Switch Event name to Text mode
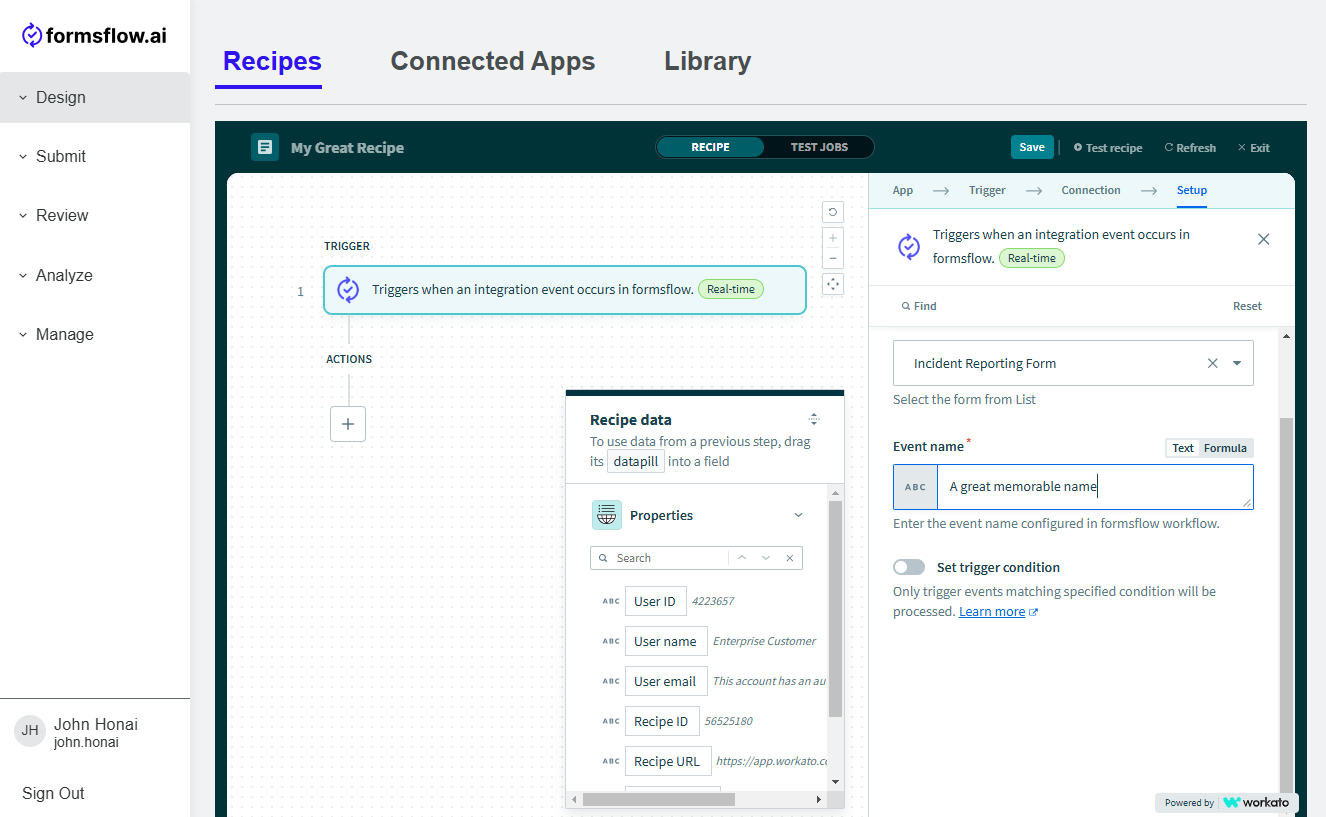 (1183, 448)
